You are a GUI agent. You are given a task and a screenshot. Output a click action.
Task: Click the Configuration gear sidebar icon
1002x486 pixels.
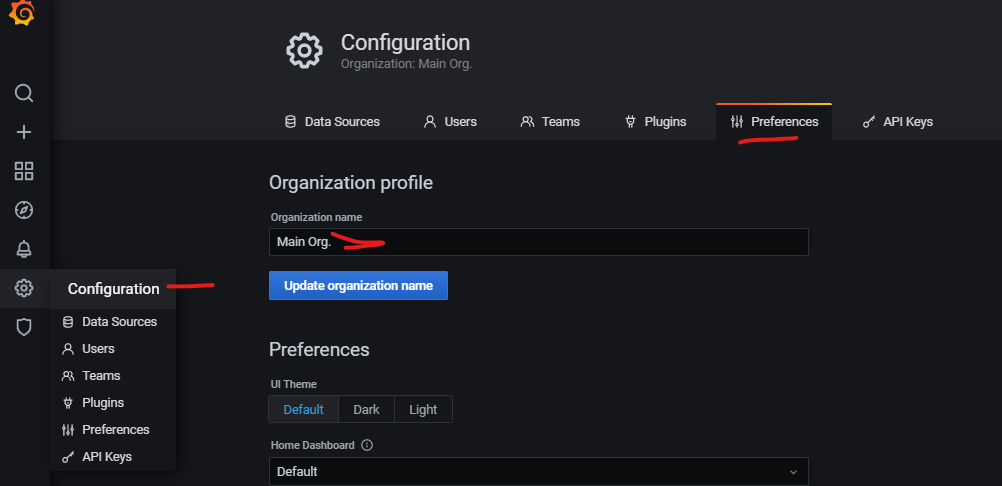[x=24, y=288]
